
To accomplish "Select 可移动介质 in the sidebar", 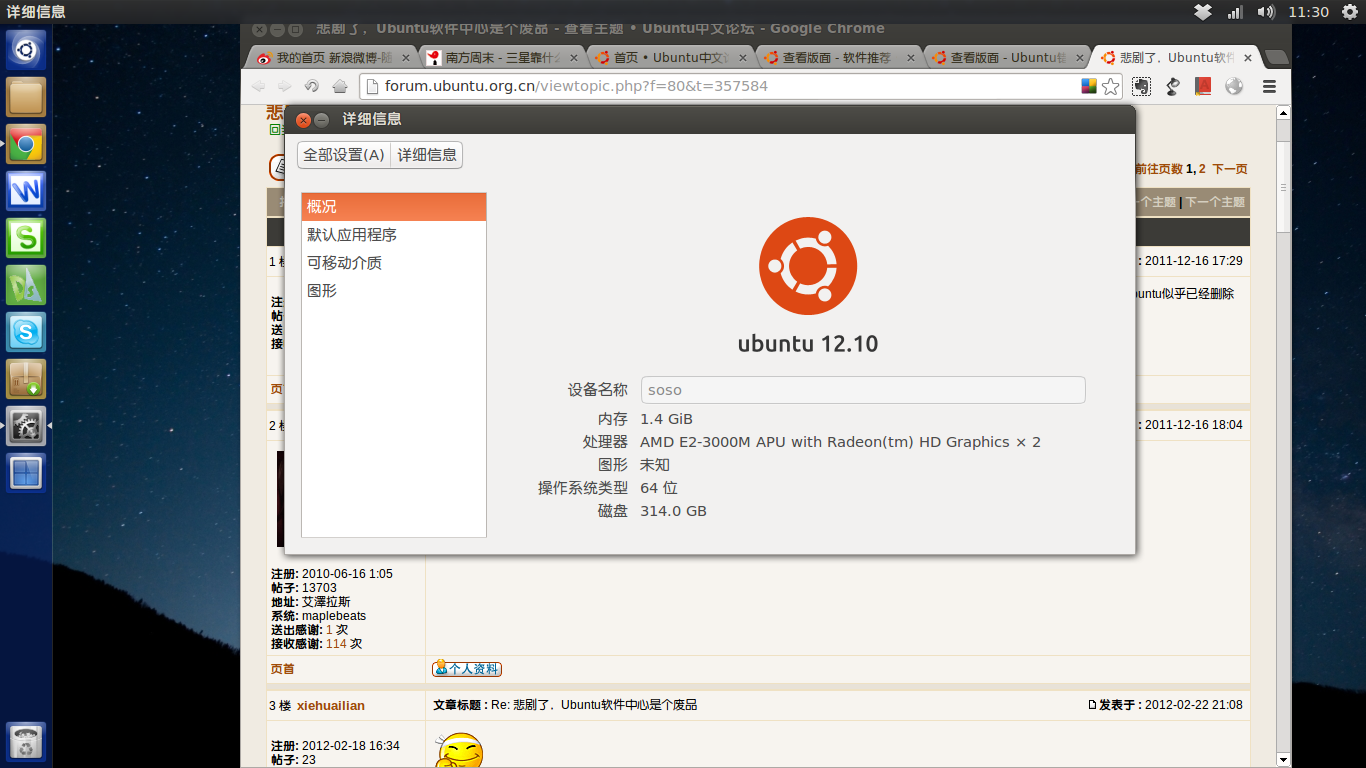I will [394, 263].
